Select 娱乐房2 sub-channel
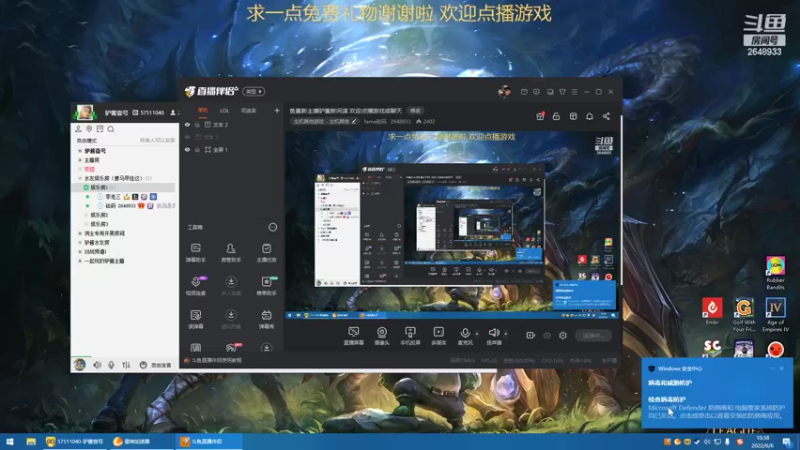 pos(99,215)
